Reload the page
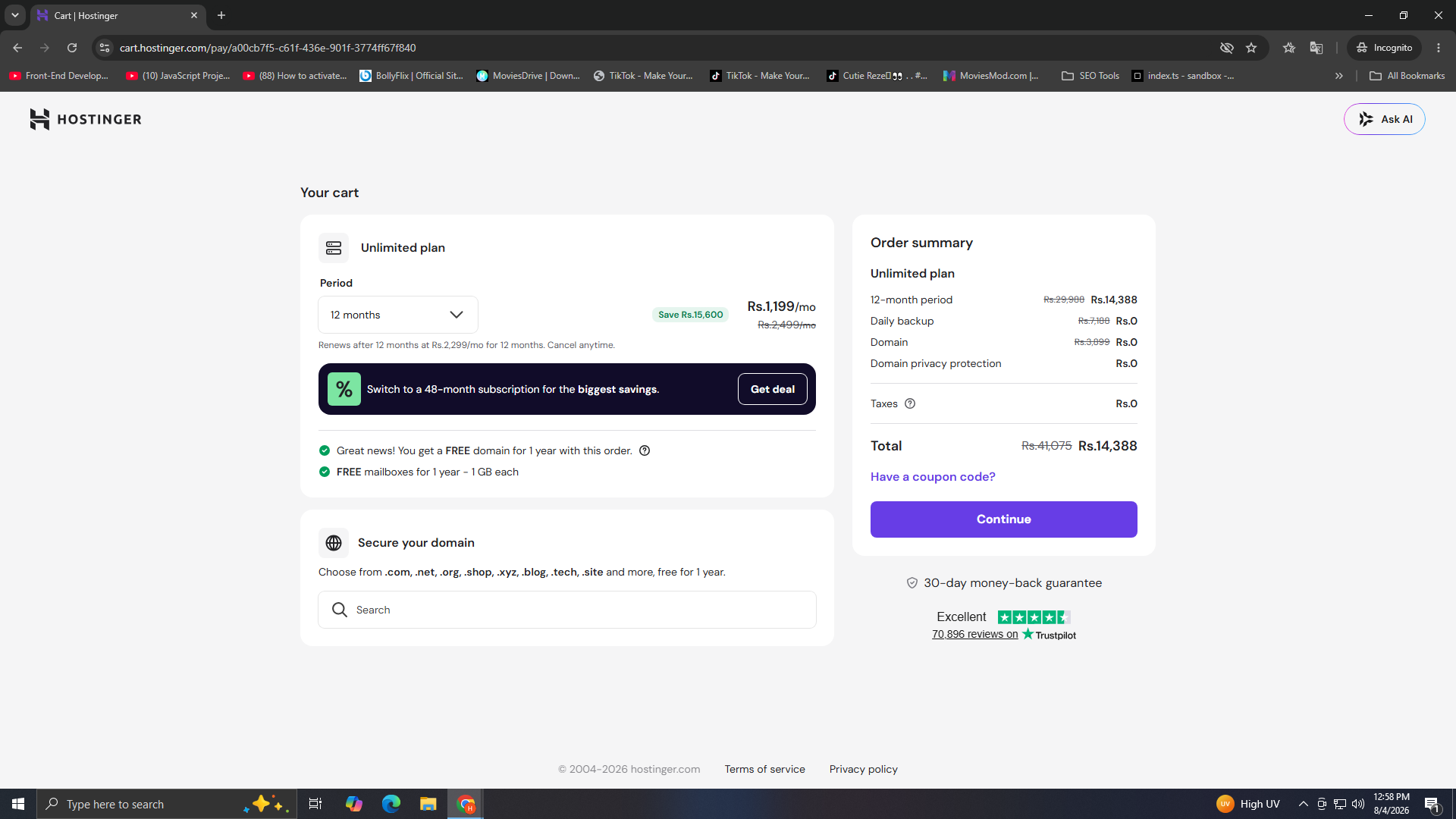 [x=72, y=48]
